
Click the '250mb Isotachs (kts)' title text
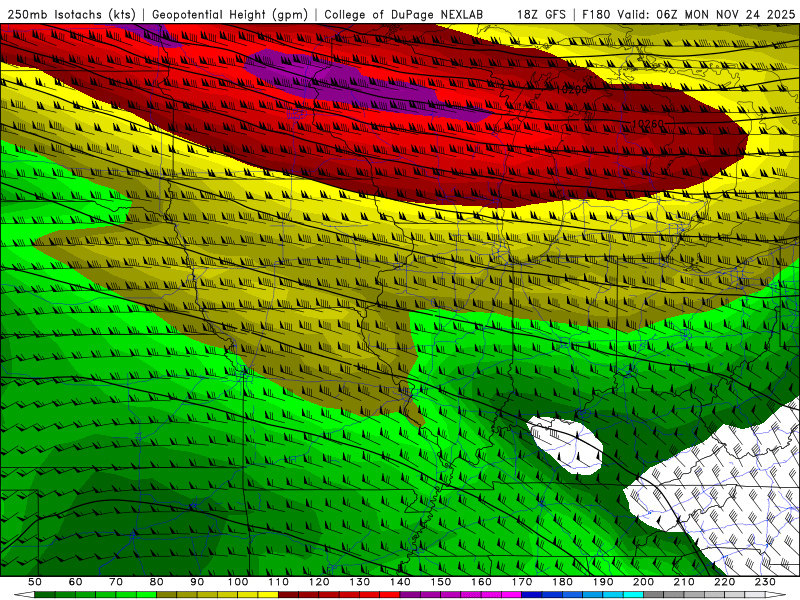click(71, 15)
